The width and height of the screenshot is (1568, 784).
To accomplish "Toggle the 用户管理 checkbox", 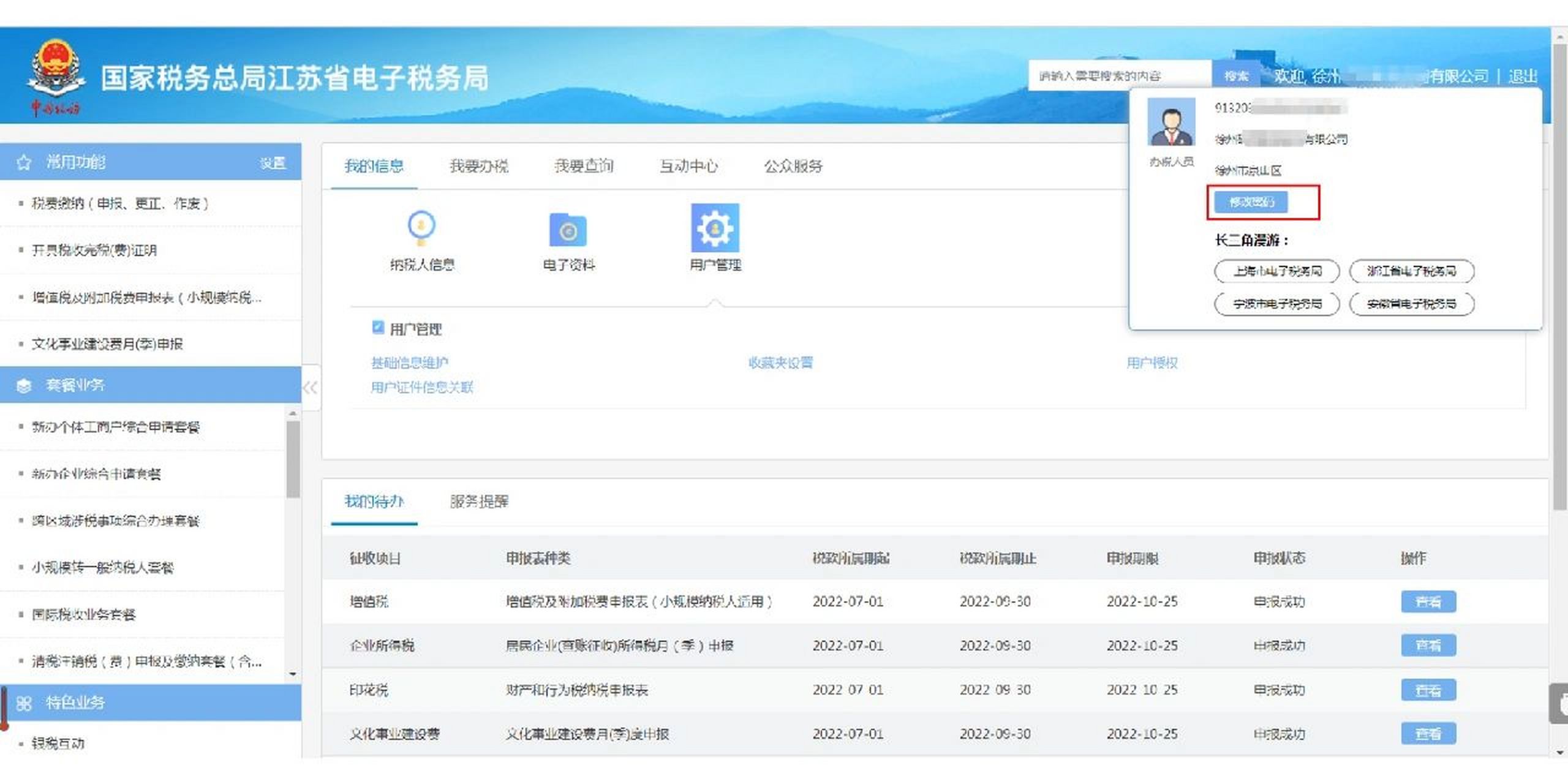I will click(x=378, y=327).
